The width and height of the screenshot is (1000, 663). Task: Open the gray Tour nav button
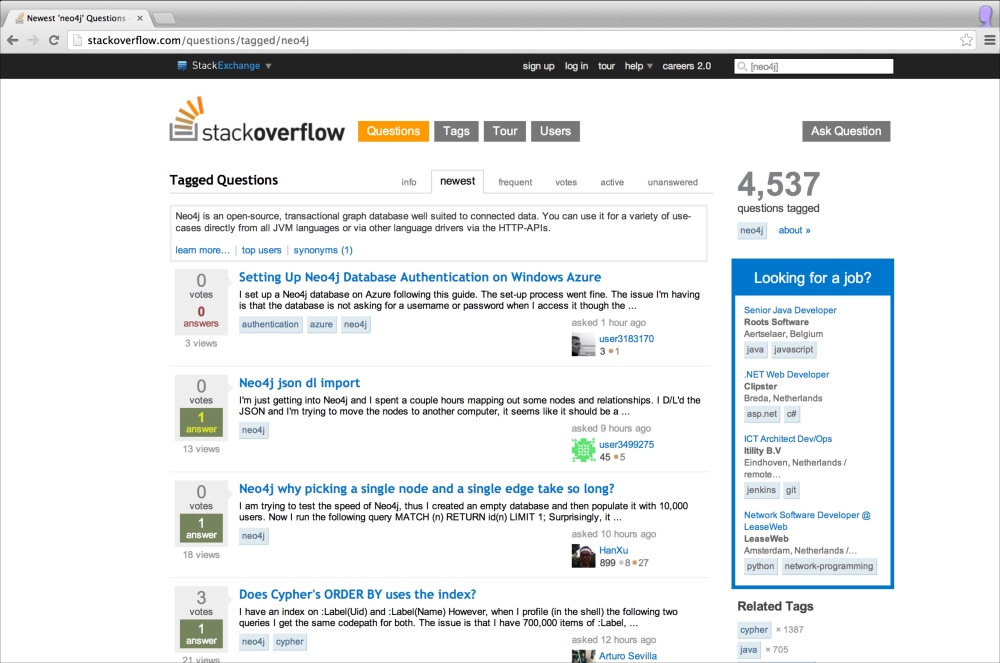pos(504,131)
